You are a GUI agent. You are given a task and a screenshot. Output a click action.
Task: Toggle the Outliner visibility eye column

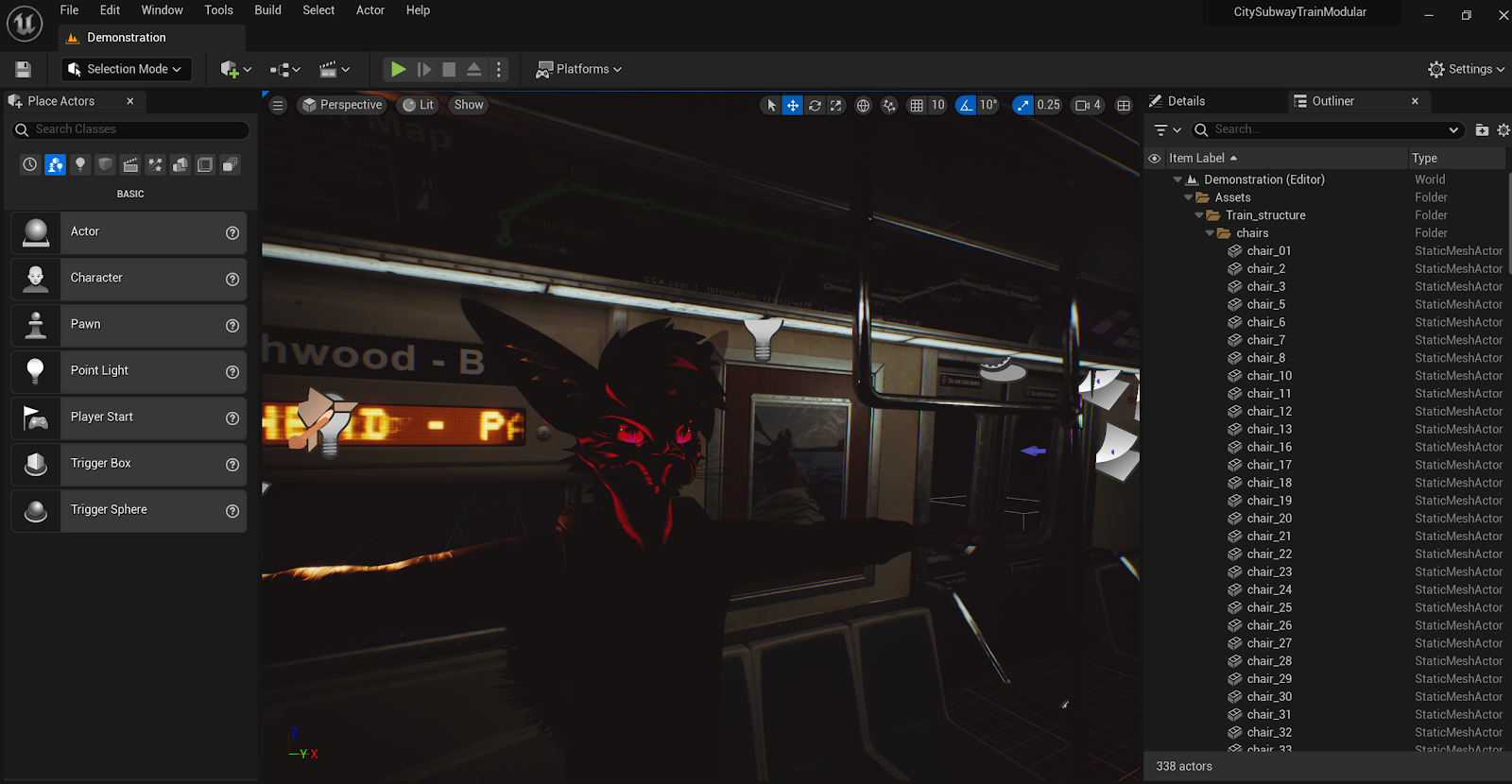point(1155,159)
